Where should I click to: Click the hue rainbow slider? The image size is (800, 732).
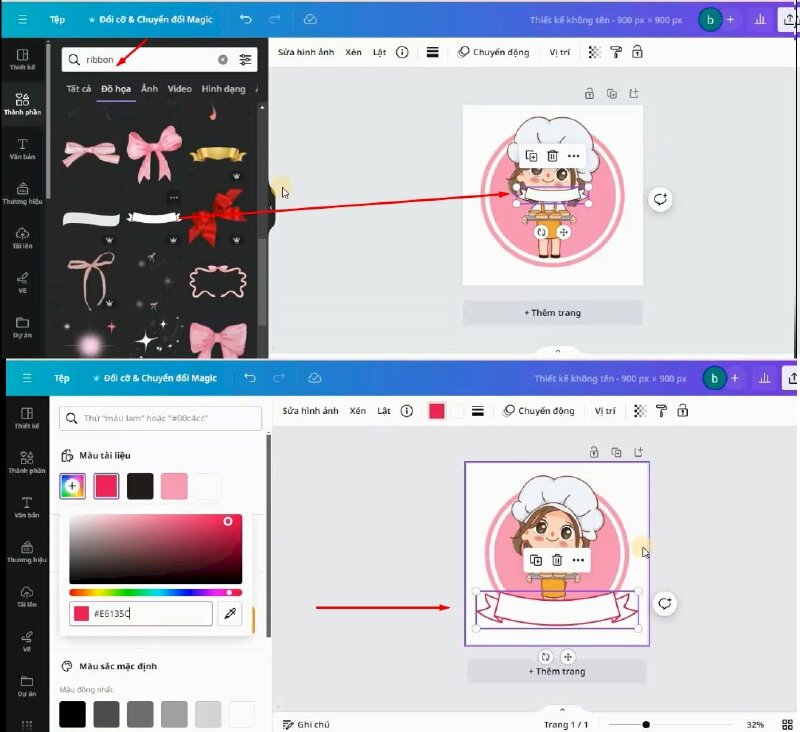(x=155, y=593)
